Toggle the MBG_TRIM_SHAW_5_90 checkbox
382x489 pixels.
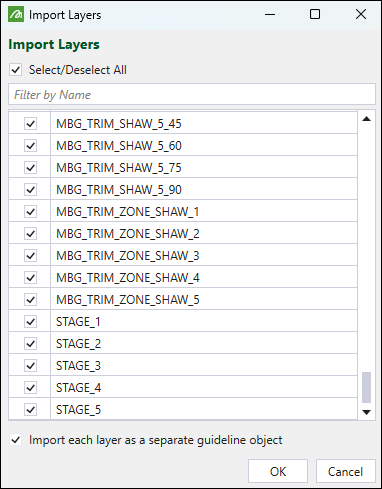(30, 190)
